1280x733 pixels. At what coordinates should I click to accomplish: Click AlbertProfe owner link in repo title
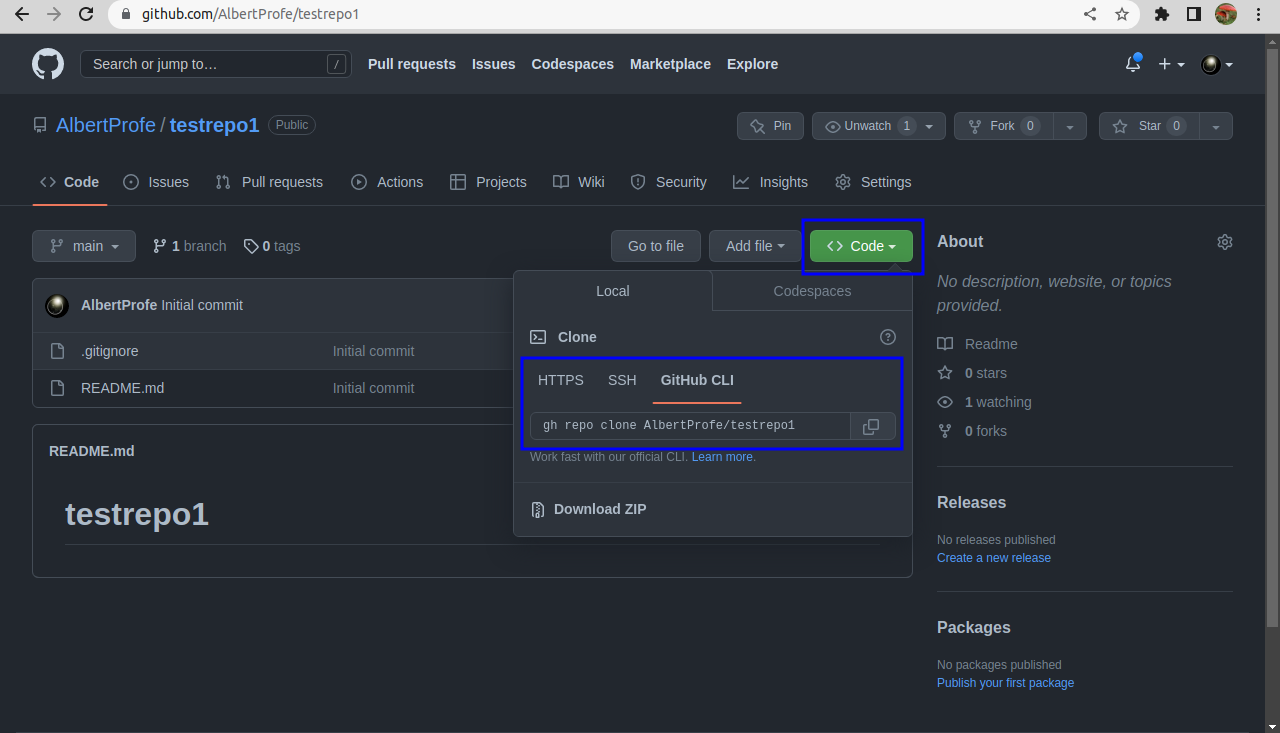[x=106, y=125]
